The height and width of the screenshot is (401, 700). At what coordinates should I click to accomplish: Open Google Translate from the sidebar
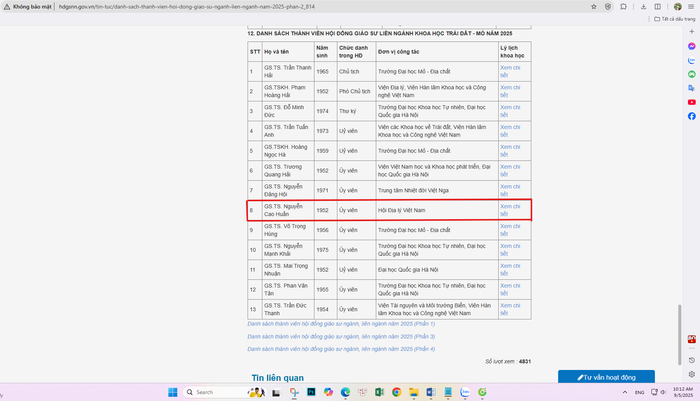(692, 88)
